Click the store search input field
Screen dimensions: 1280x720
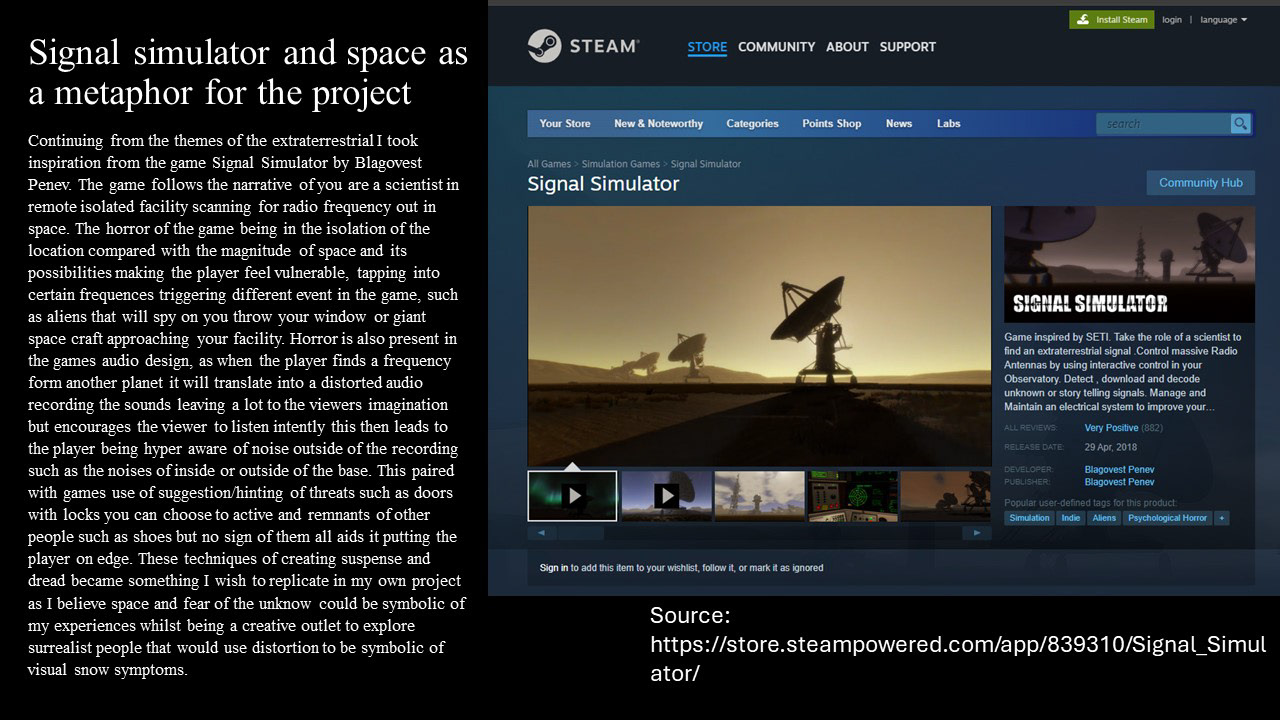point(1164,124)
